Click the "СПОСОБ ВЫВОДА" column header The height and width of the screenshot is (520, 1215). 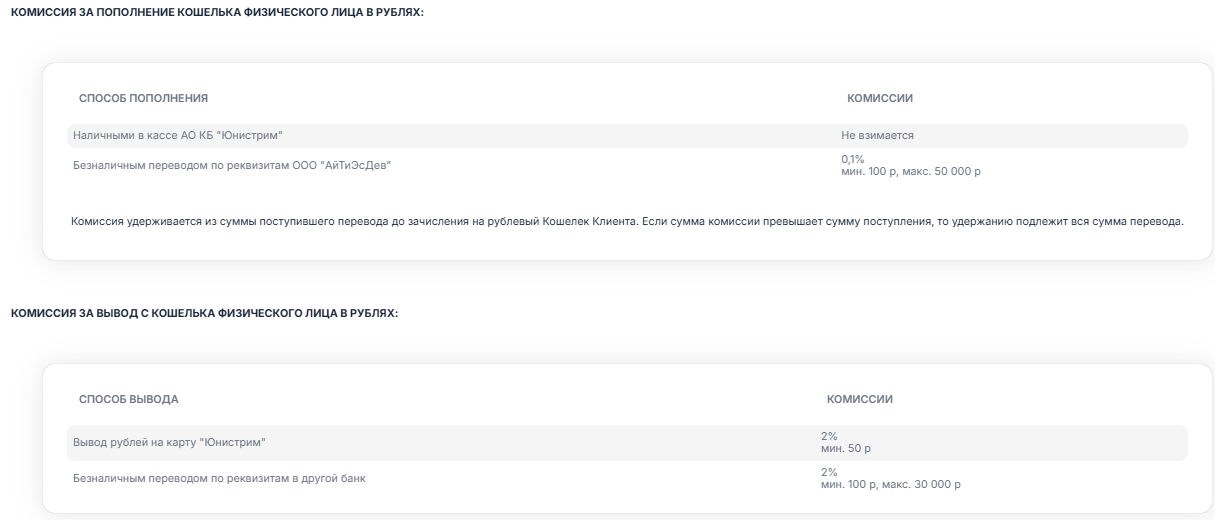tap(129, 399)
